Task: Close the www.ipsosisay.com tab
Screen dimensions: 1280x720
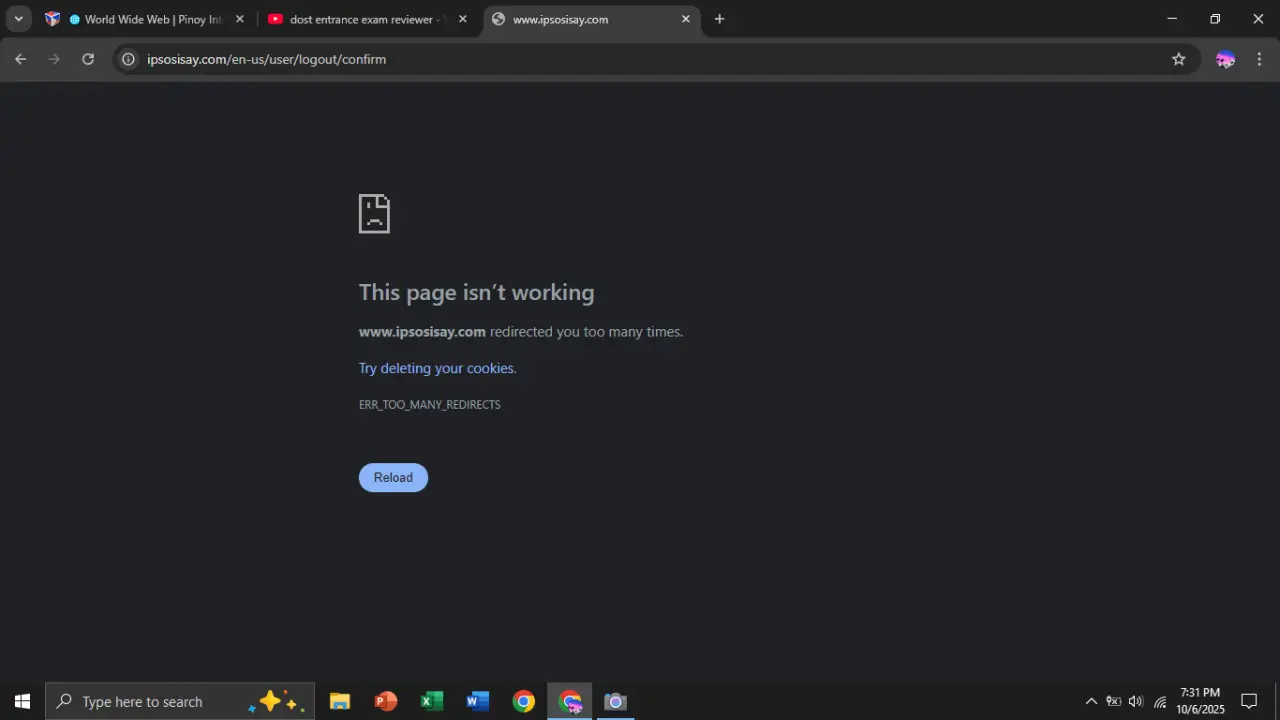Action: [686, 19]
